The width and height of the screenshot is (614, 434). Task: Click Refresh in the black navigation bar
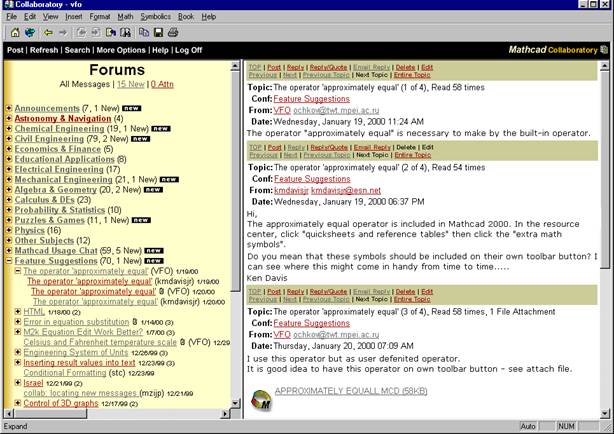pyautogui.click(x=44, y=50)
